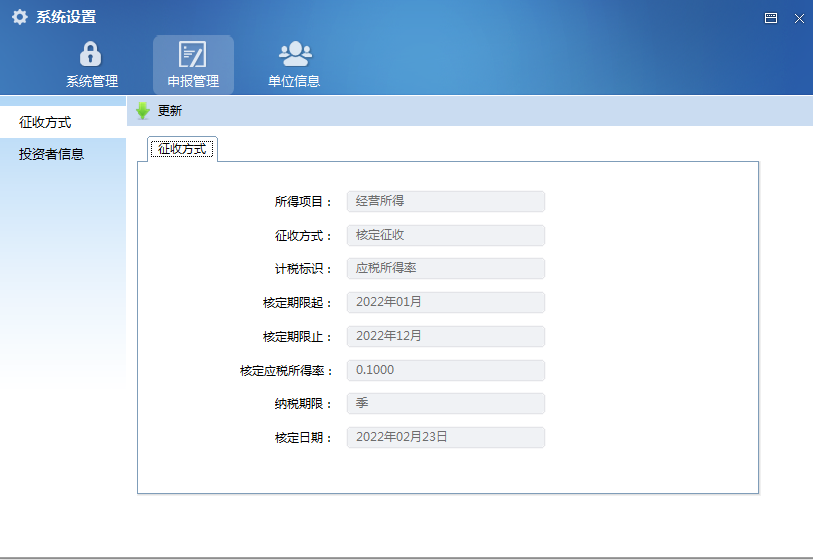This screenshot has width=813, height=560.
Task: Click the 征收方式 field showing 核定征收
Action: click(x=445, y=235)
